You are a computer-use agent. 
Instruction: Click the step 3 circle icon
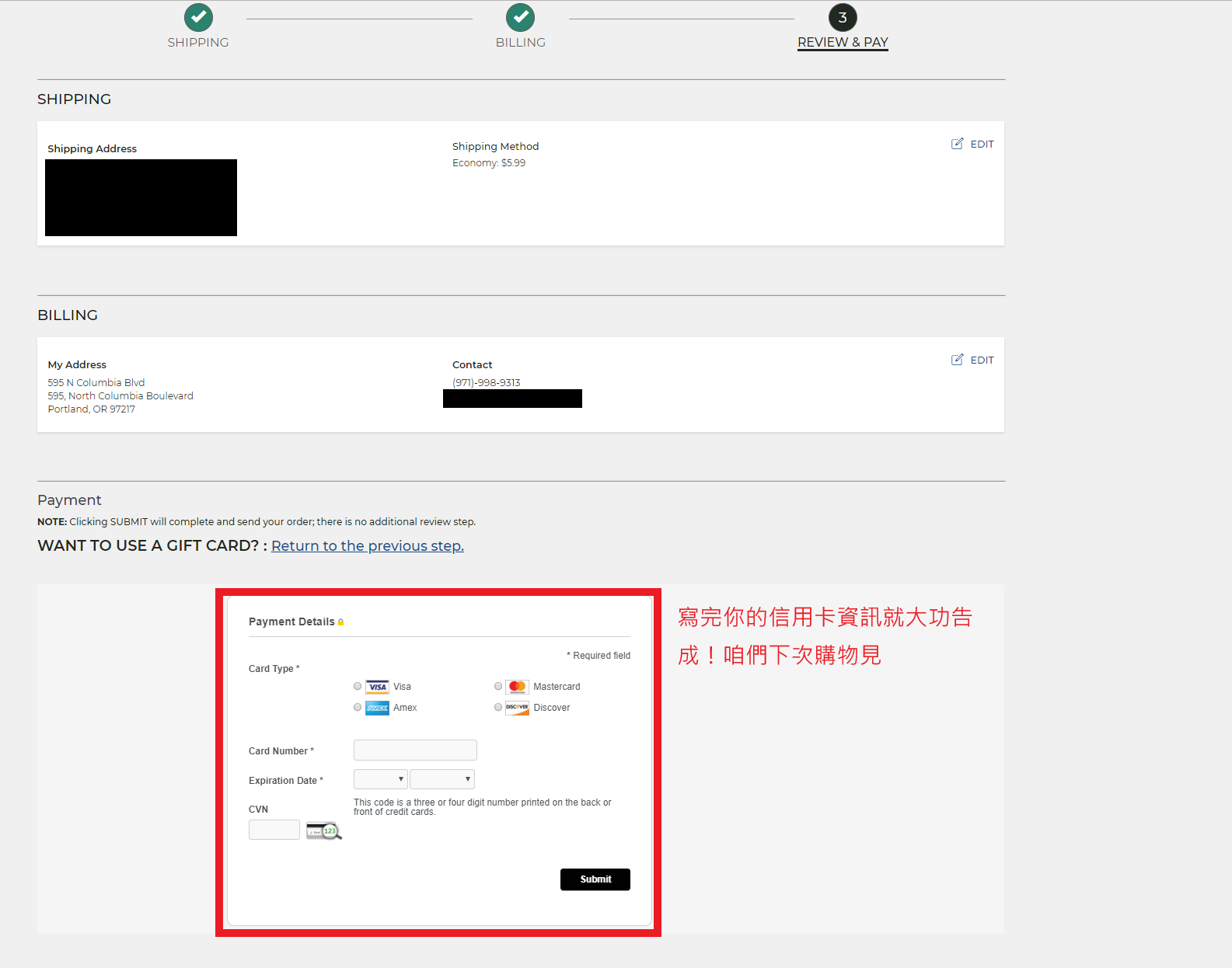click(x=843, y=17)
